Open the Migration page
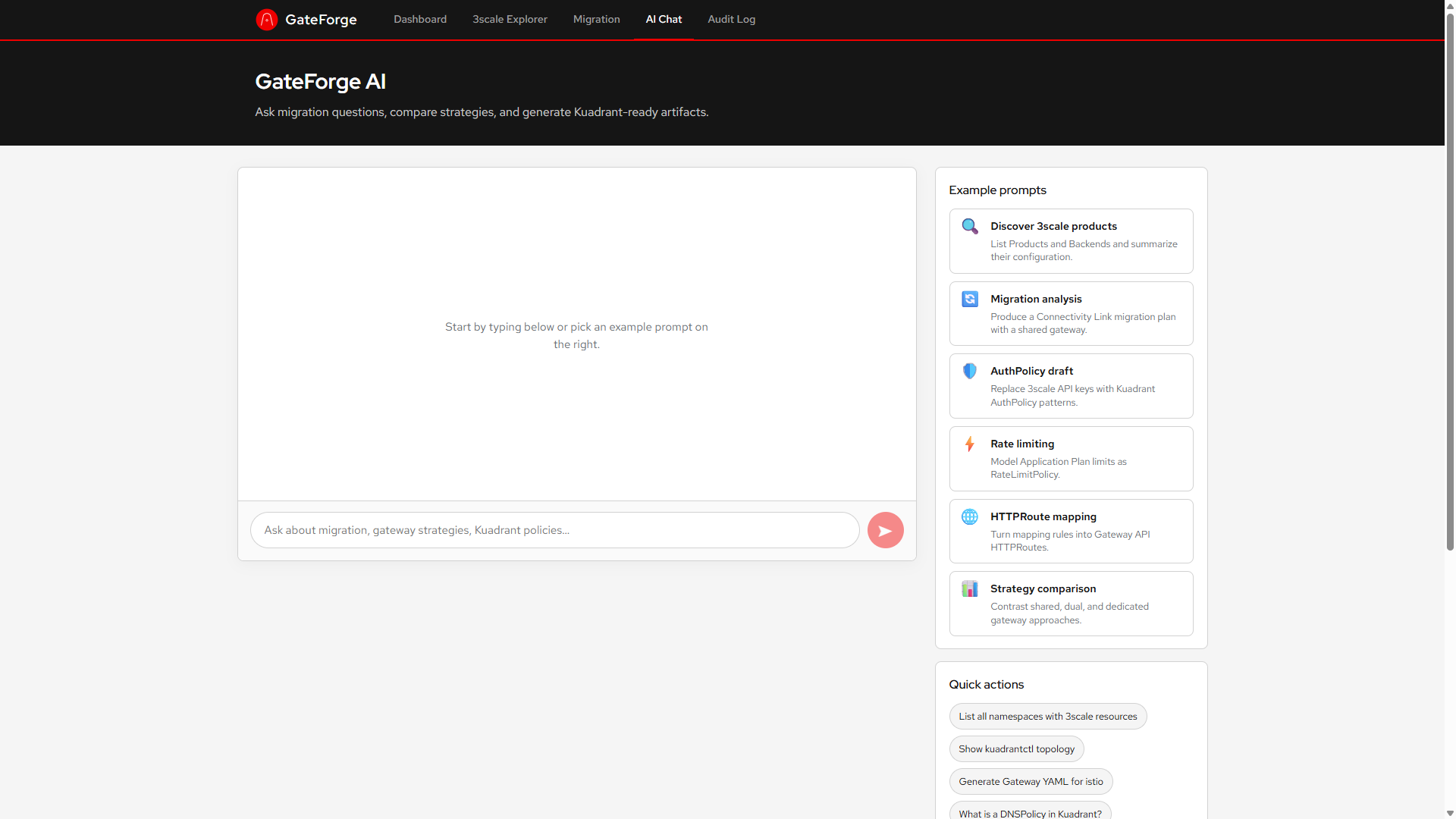This screenshot has height=819, width=1456. coord(596,19)
